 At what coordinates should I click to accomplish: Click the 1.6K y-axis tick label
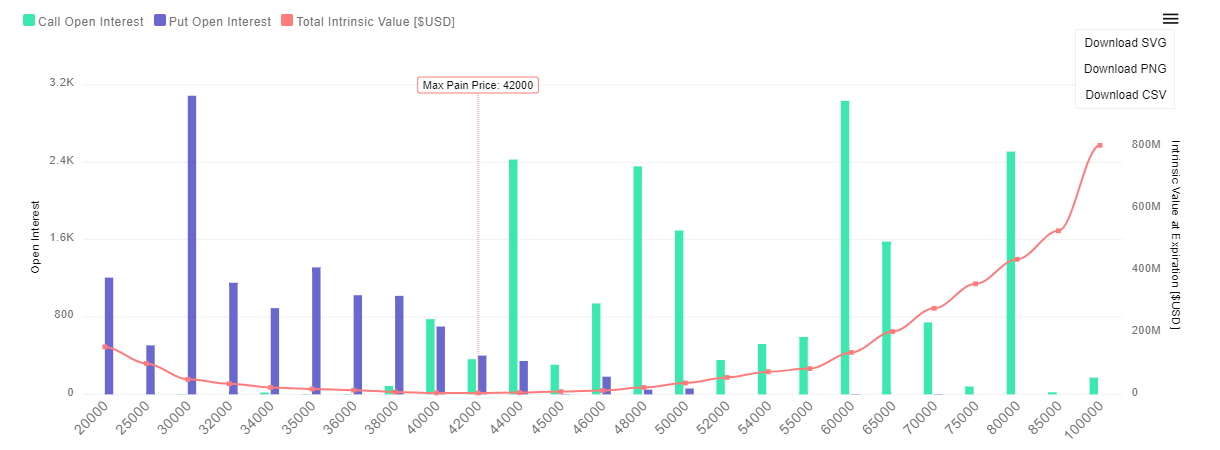pos(62,238)
